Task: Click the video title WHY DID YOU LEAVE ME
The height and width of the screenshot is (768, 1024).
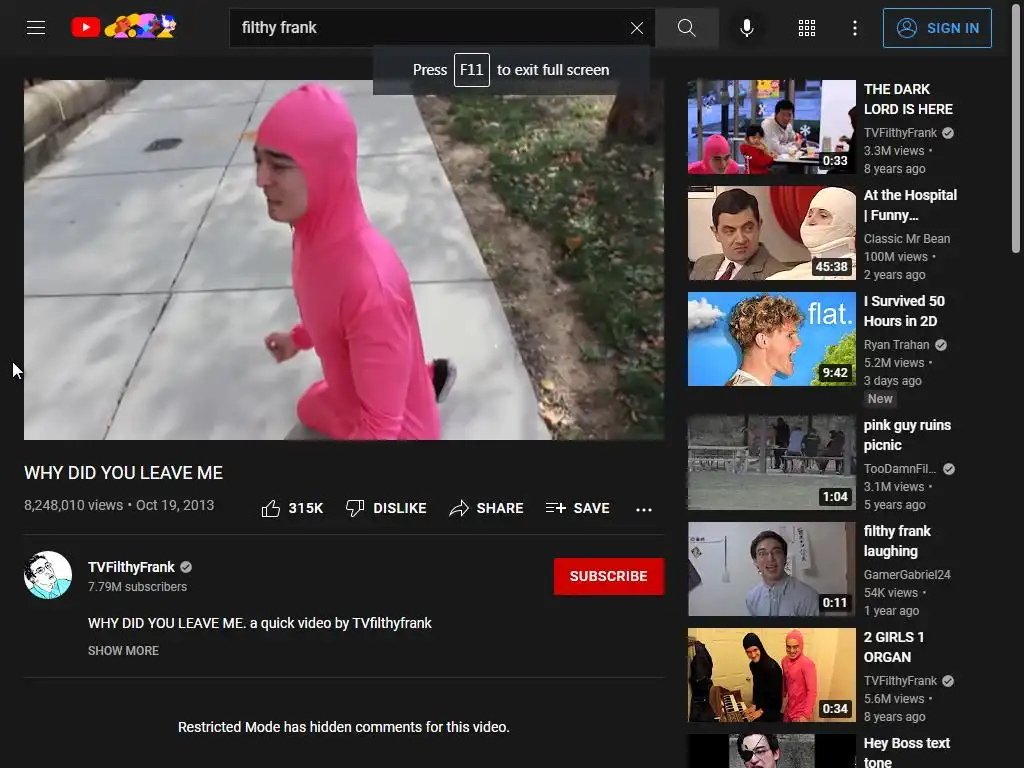Action: (x=123, y=473)
